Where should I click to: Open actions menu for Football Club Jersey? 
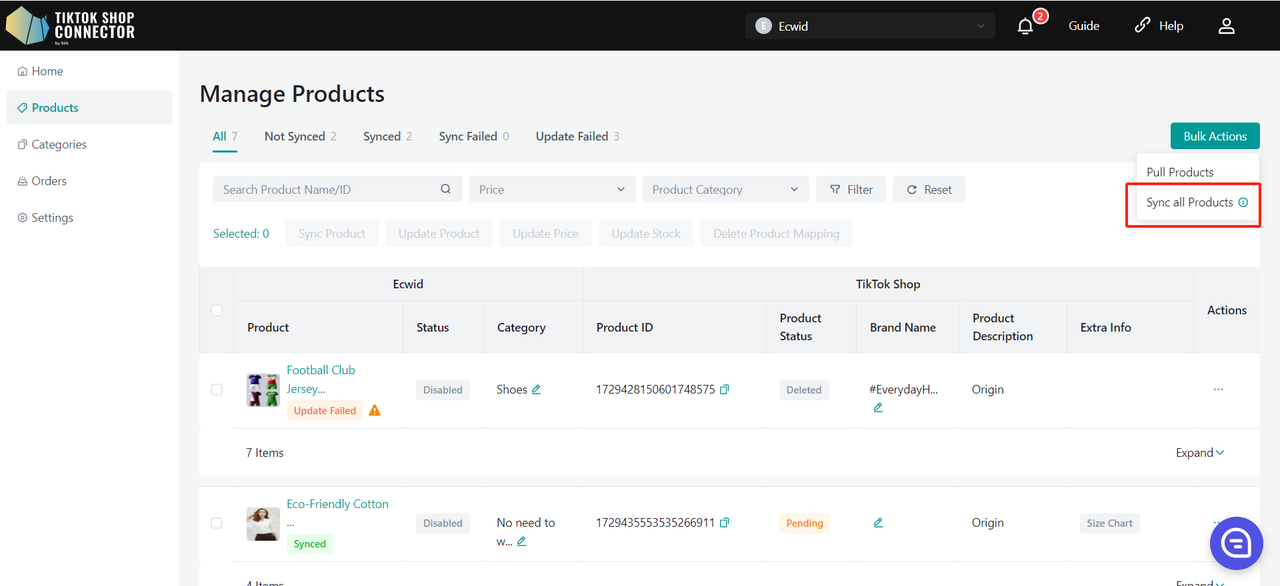click(x=1218, y=389)
